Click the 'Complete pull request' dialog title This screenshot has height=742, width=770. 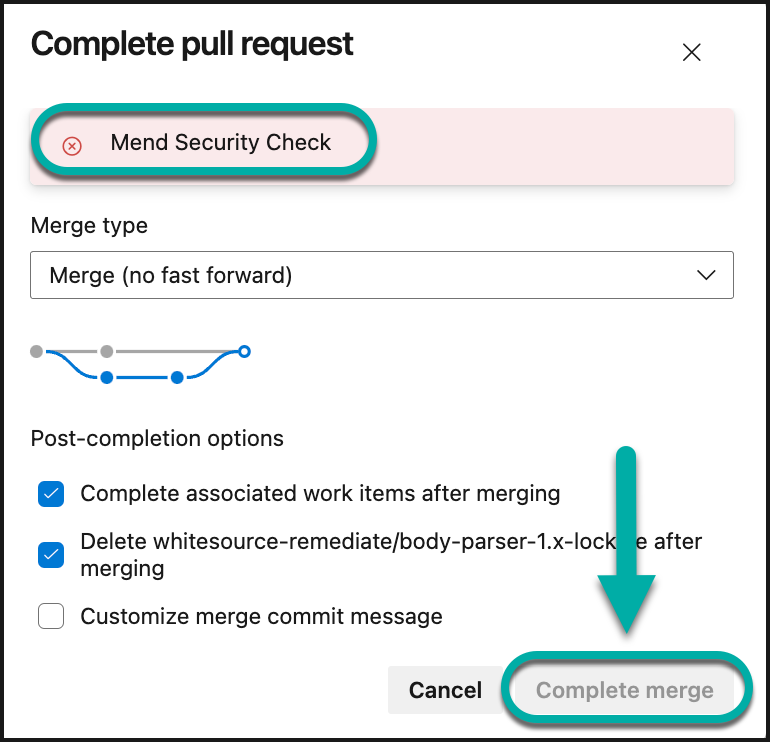(x=192, y=44)
